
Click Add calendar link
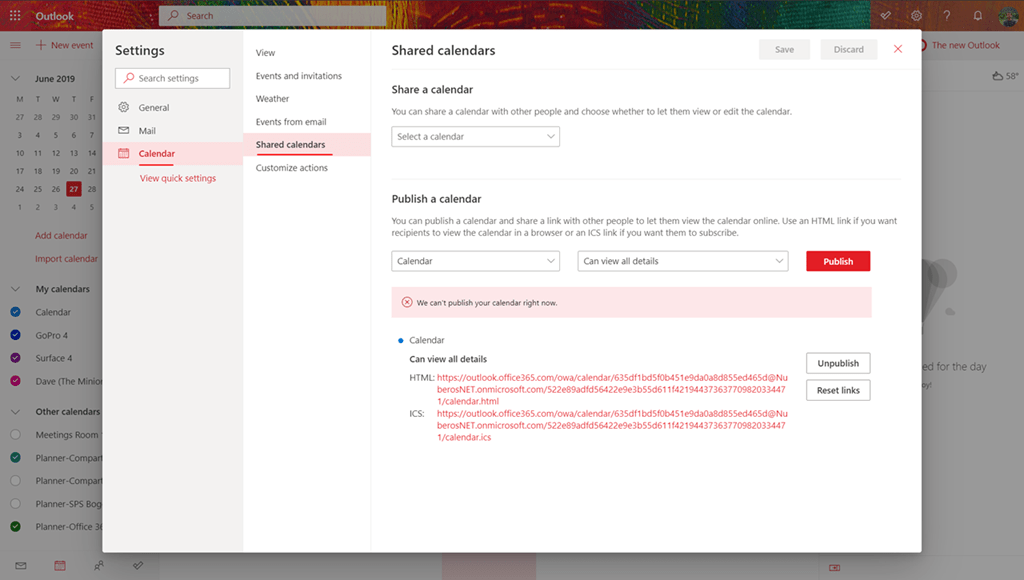61,235
